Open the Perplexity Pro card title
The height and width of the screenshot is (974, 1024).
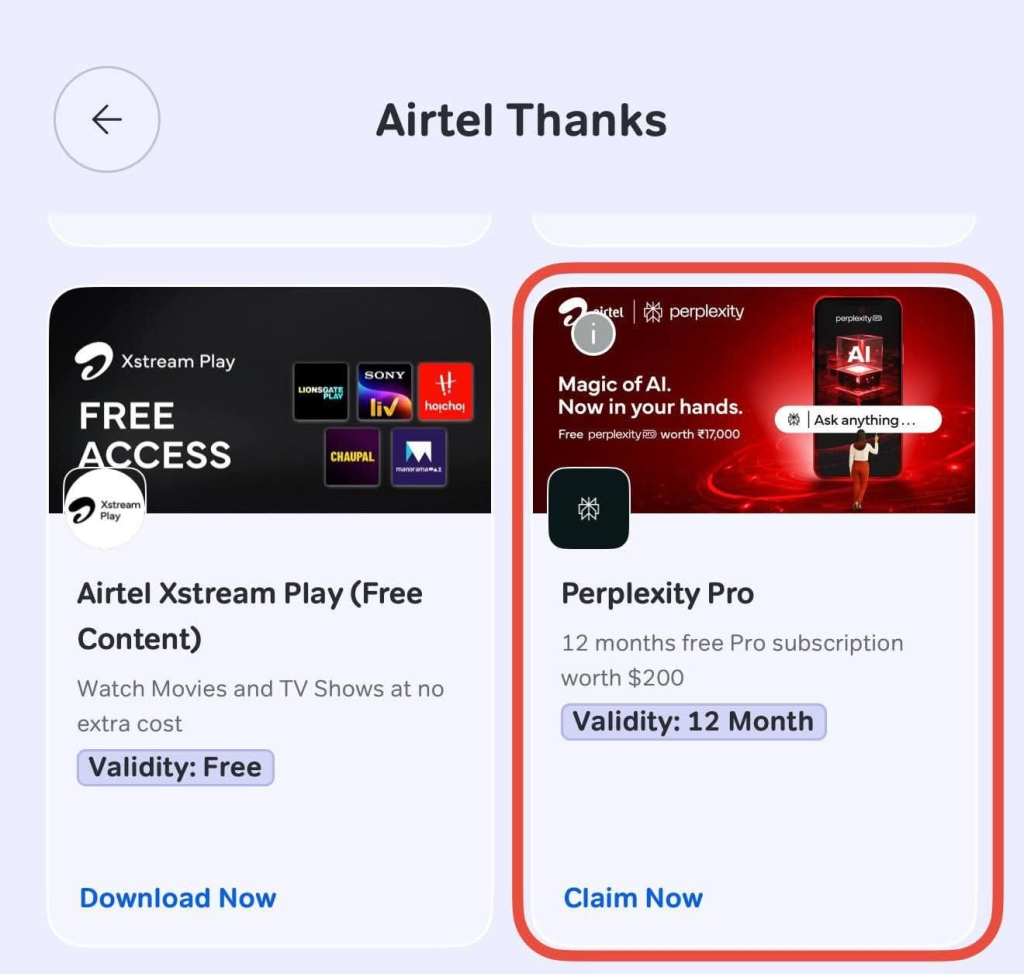pos(658,593)
